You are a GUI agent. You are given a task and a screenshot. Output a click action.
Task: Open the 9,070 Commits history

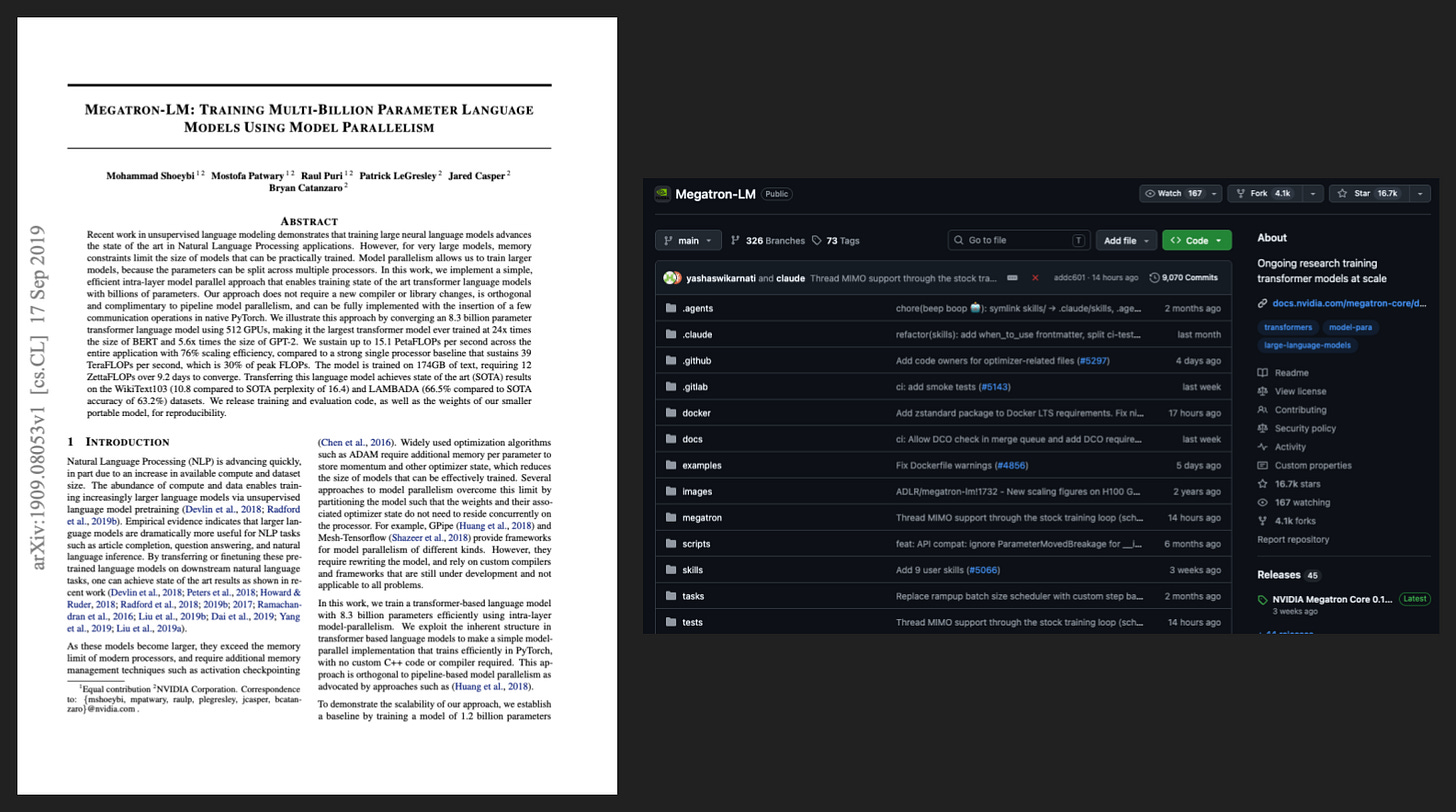pyautogui.click(x=1184, y=278)
